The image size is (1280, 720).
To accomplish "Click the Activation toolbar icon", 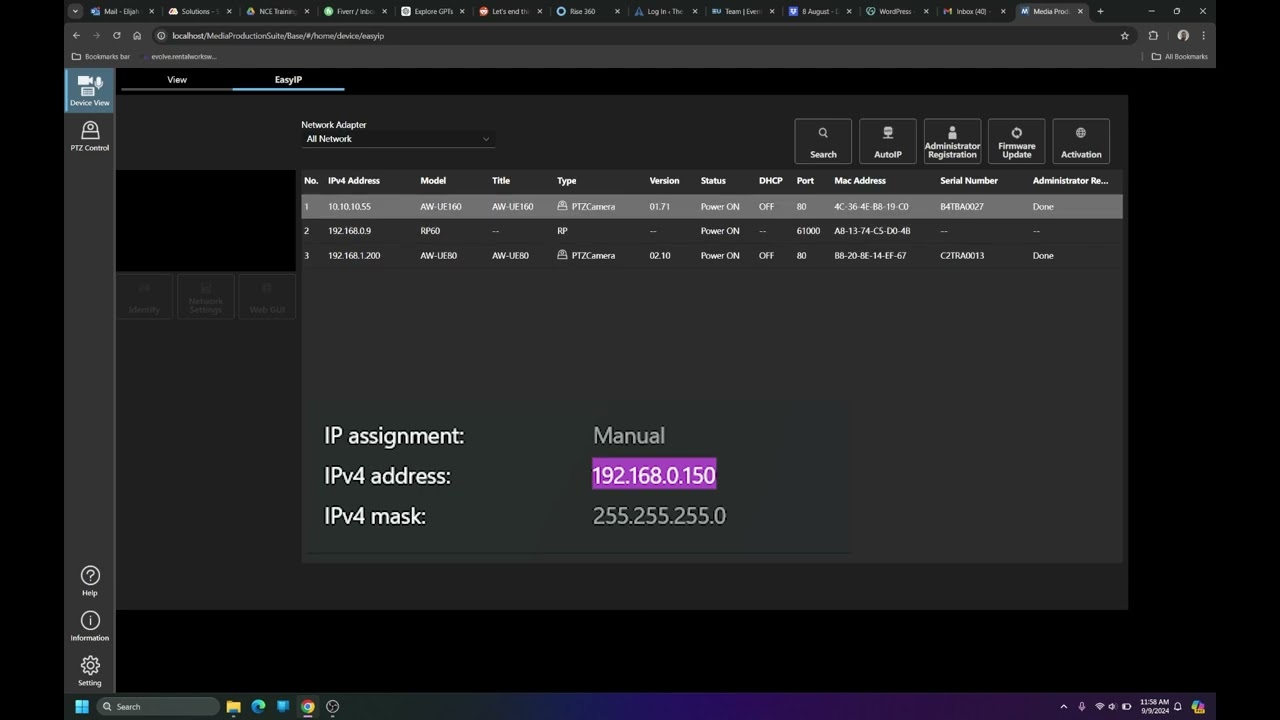I will (x=1080, y=140).
